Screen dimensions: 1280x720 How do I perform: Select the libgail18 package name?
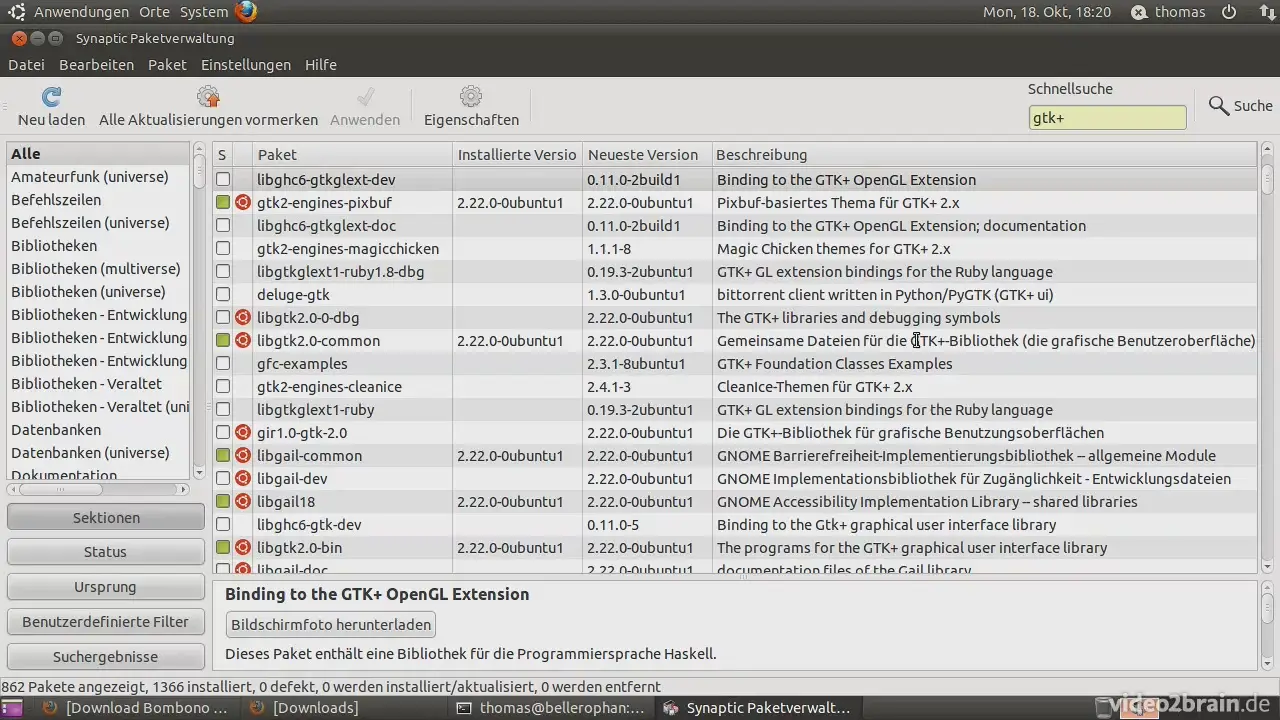tap(286, 502)
